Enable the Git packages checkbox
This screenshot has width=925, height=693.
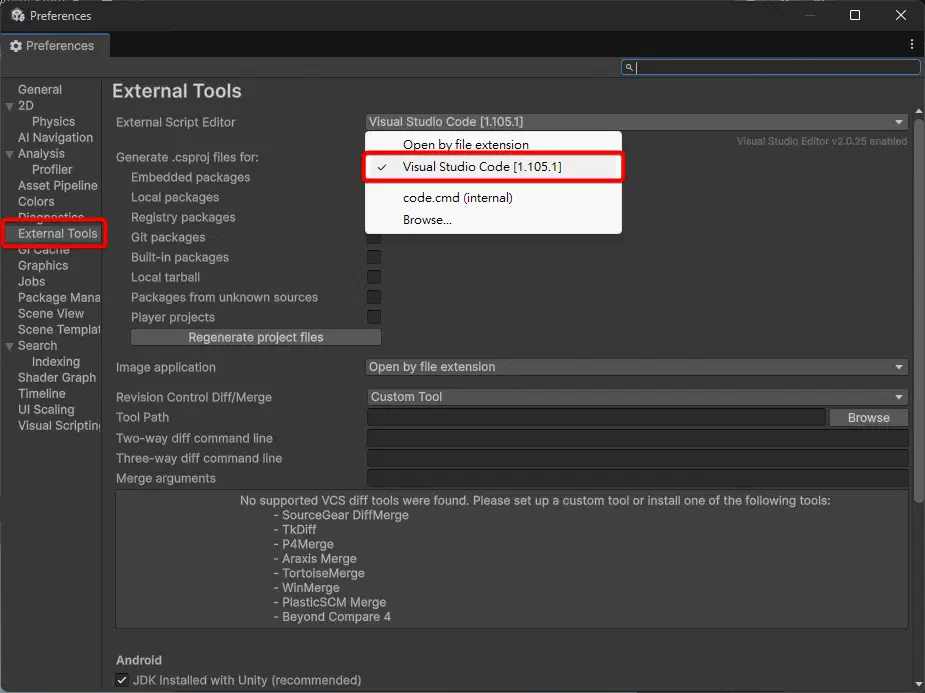[374, 237]
